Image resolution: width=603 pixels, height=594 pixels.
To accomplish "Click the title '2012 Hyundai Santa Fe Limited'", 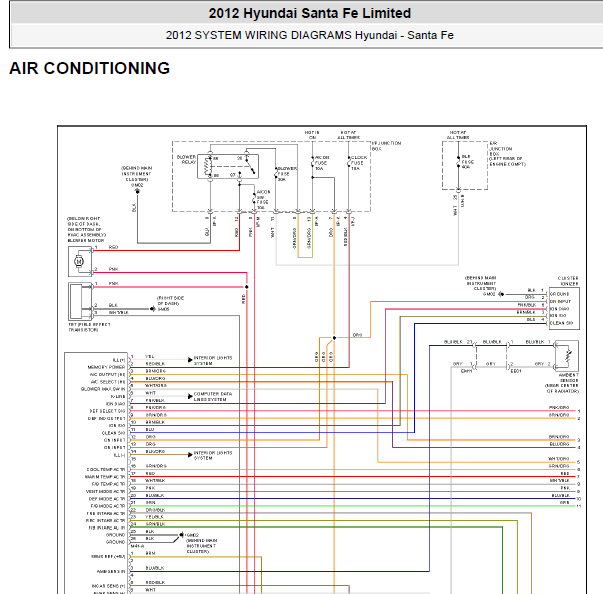I will pos(310,13).
